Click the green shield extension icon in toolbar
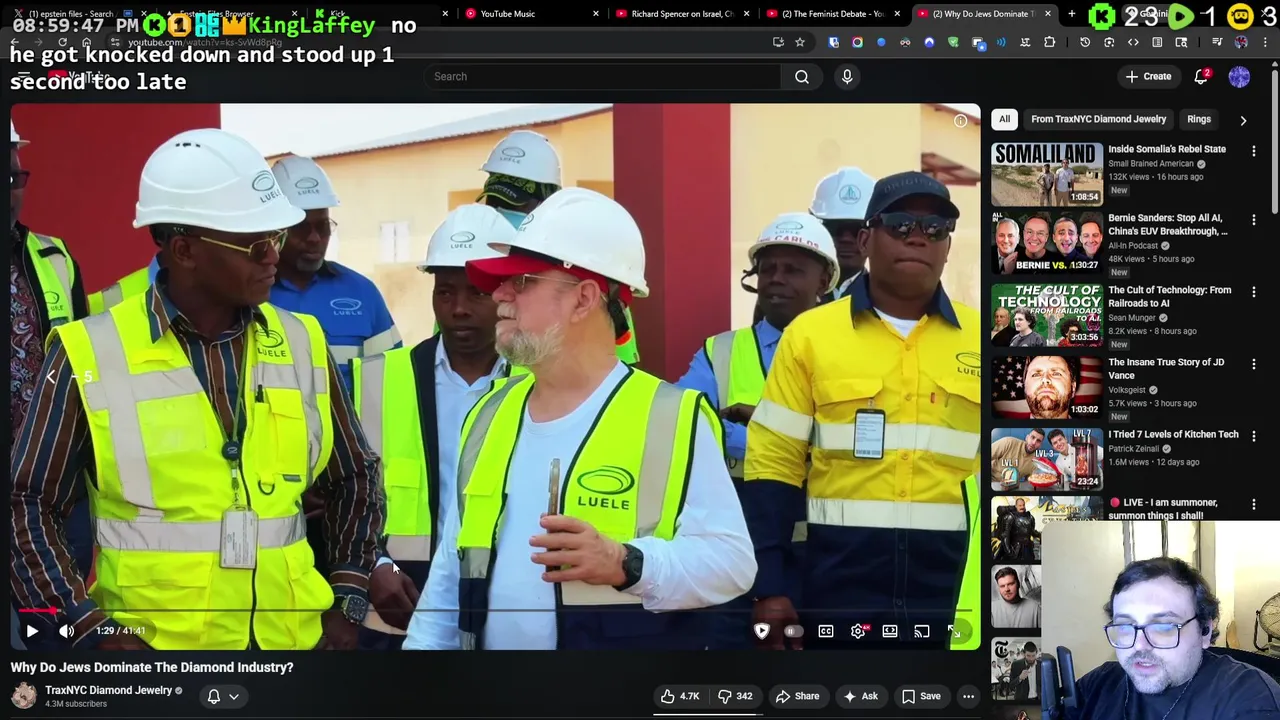Screen dimensions: 1280x720 coord(953,42)
